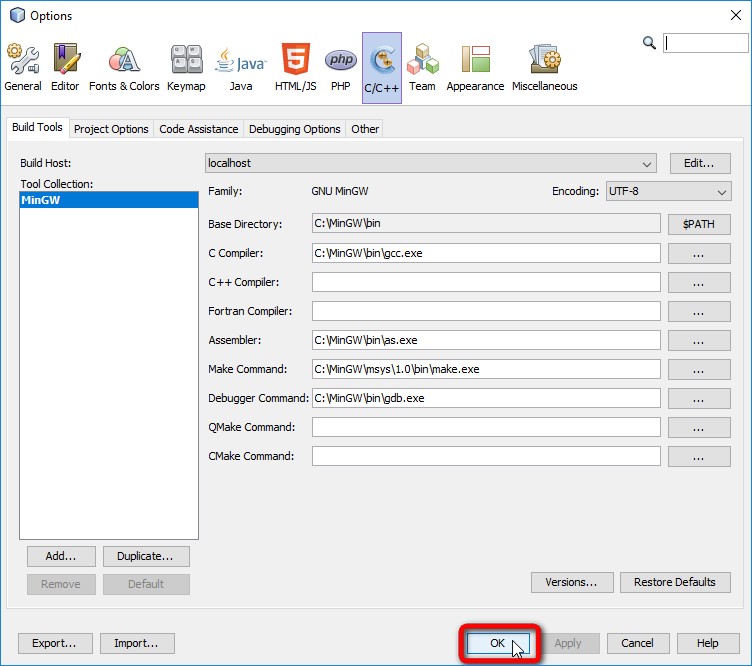Click the search magnifier icon
752x666 pixels.
point(649,43)
